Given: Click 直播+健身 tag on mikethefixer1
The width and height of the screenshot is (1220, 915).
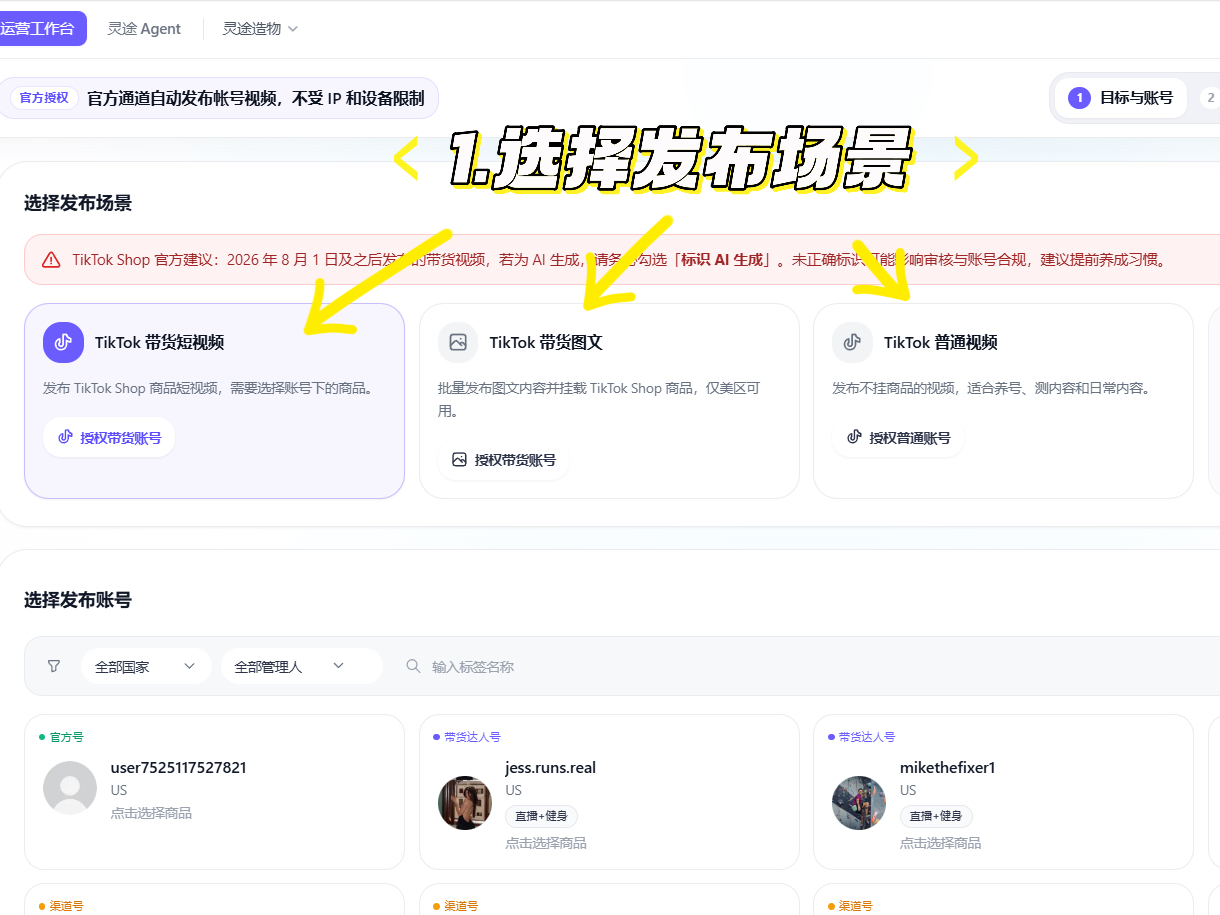Looking at the screenshot, I should (936, 816).
